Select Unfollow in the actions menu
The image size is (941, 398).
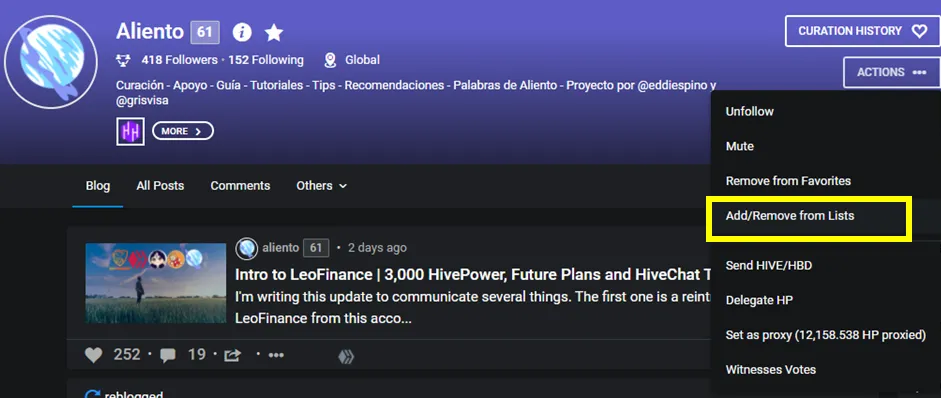coord(750,112)
